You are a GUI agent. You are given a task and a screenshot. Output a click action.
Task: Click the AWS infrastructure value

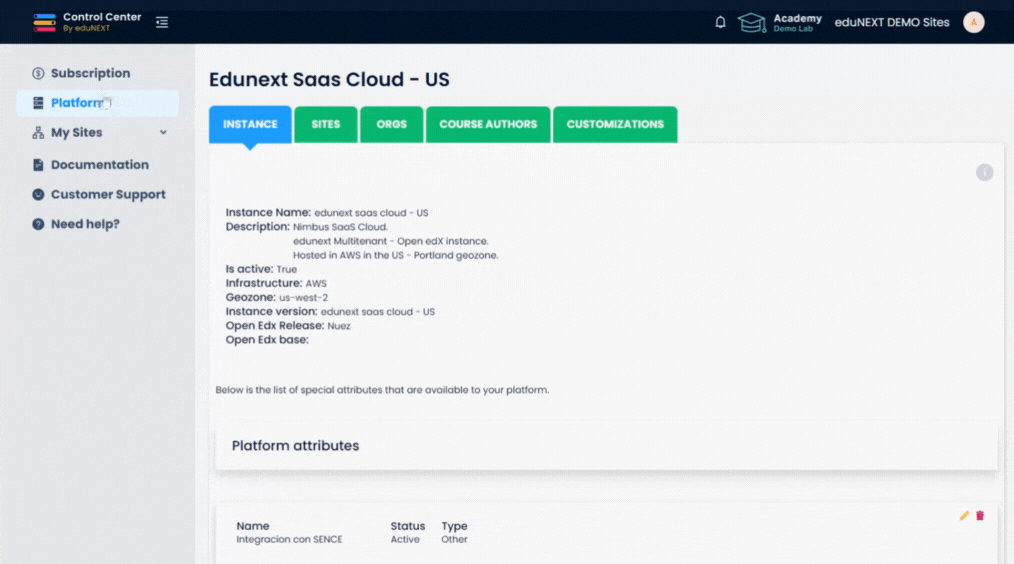pyautogui.click(x=316, y=283)
